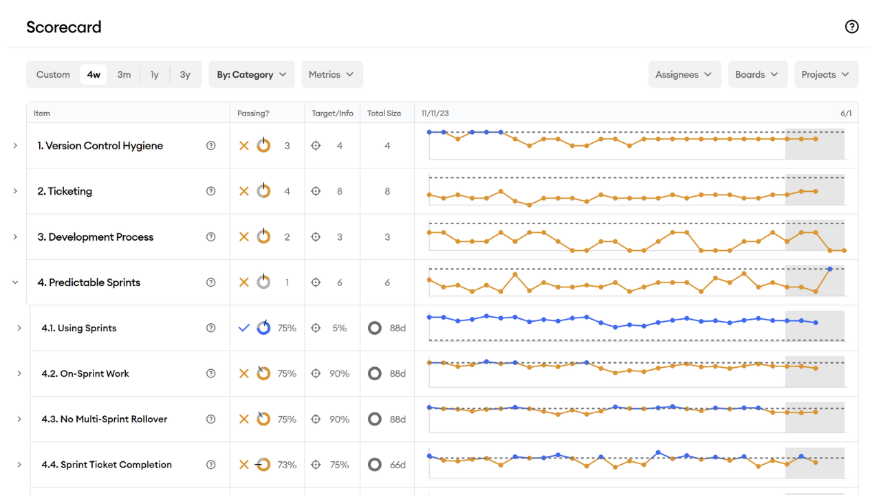The width and height of the screenshot is (870, 495).
Task: Click the target icon in Development Process row
Action: (x=316, y=237)
